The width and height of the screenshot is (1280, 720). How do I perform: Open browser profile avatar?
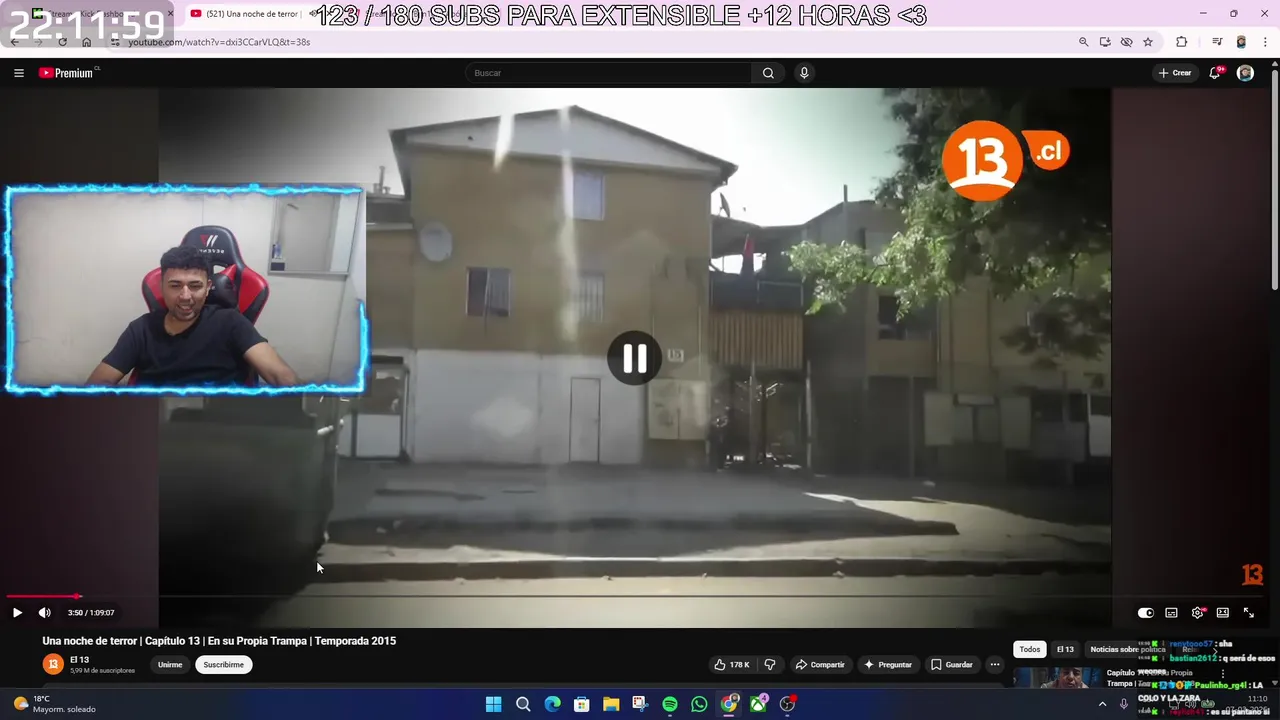point(1241,42)
